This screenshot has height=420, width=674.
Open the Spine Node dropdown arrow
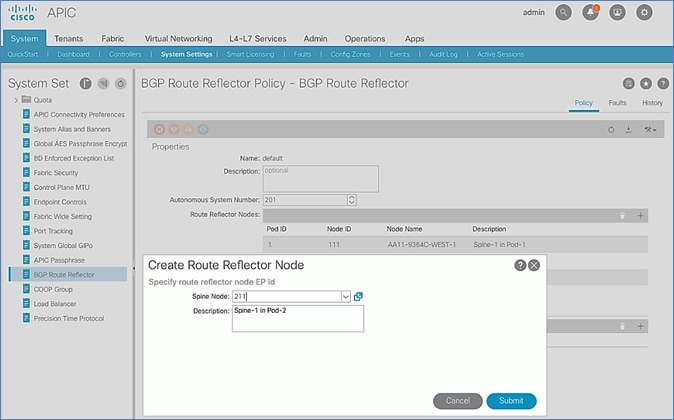[x=346, y=296]
